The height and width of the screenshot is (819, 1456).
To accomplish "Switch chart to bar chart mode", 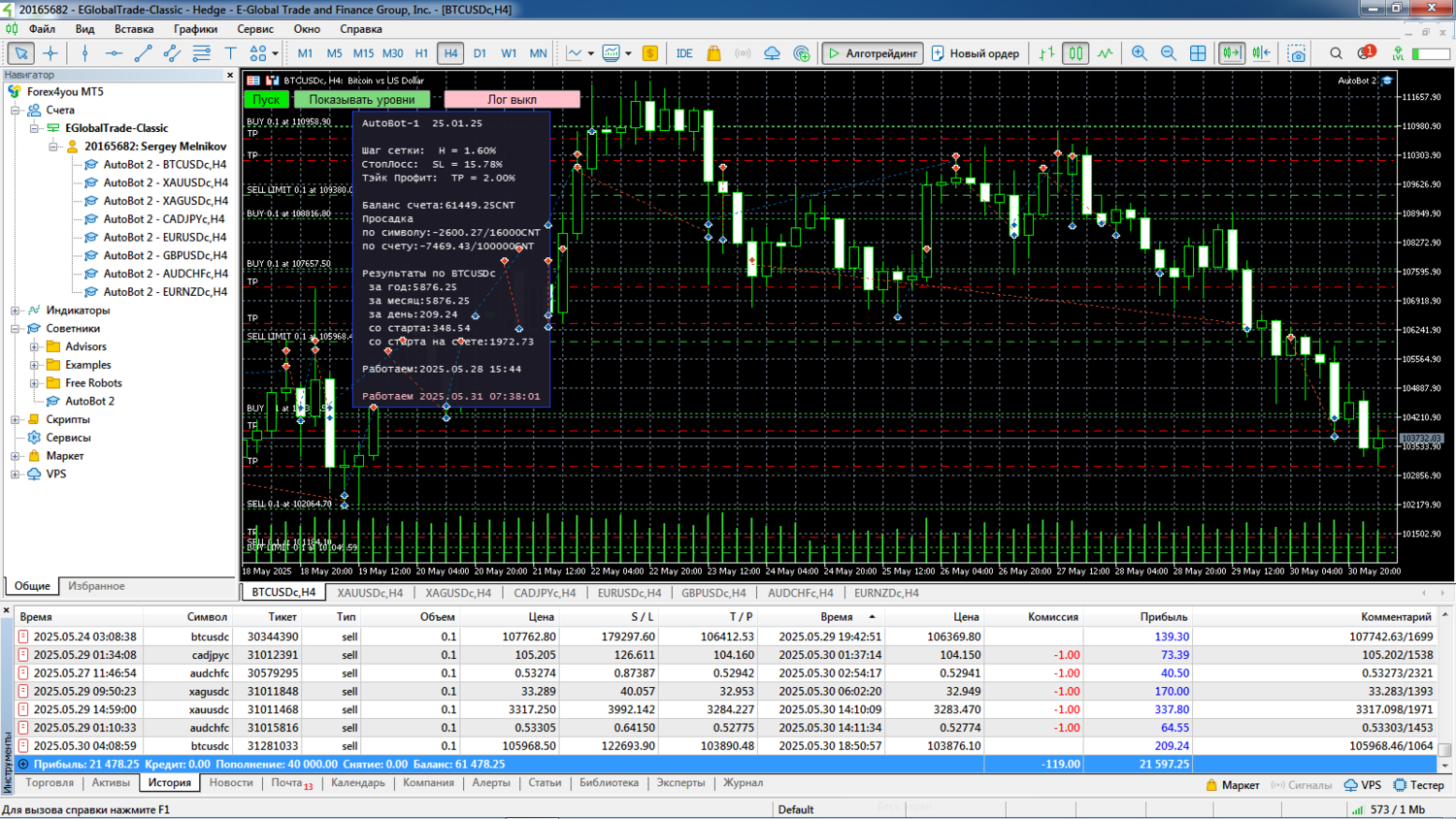I will pyautogui.click(x=1046, y=53).
